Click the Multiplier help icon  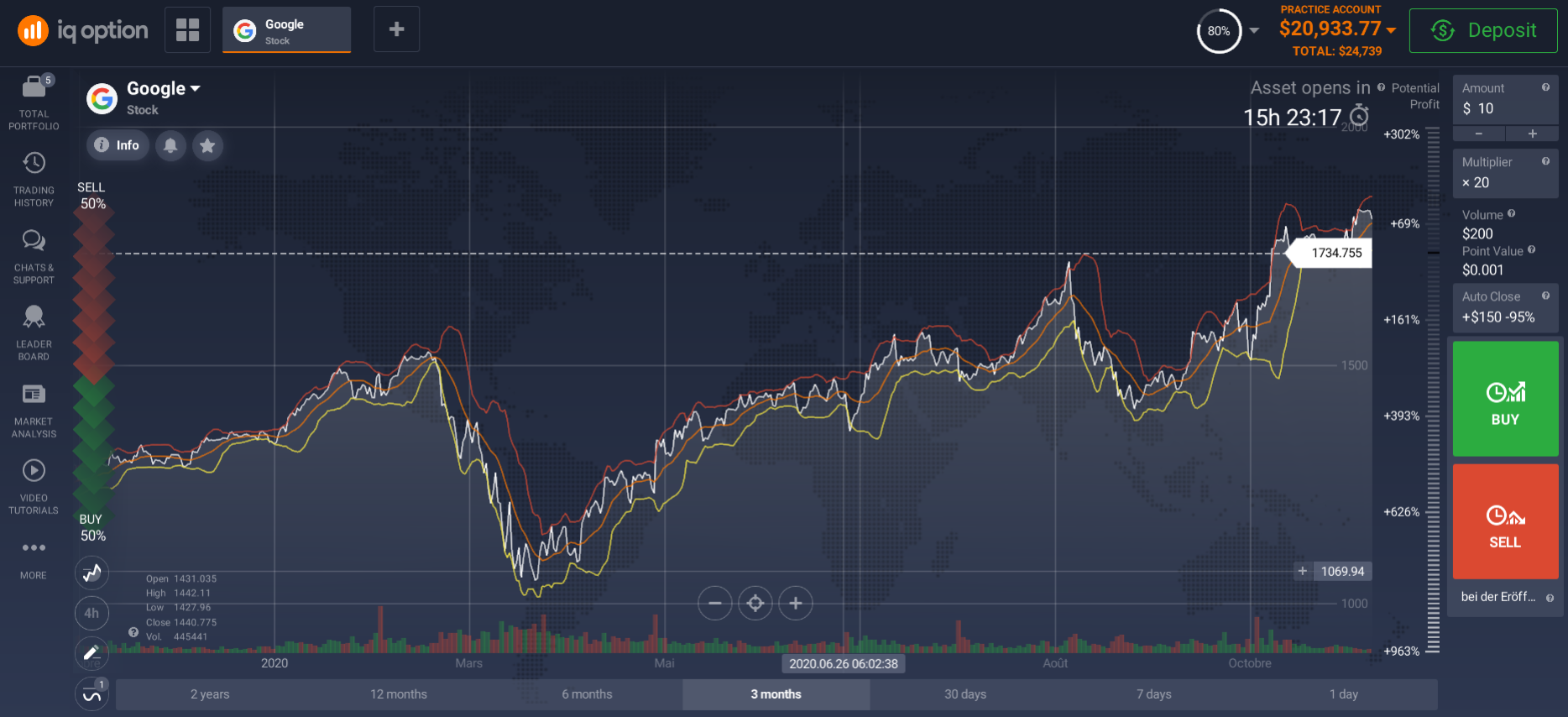pyautogui.click(x=1545, y=161)
